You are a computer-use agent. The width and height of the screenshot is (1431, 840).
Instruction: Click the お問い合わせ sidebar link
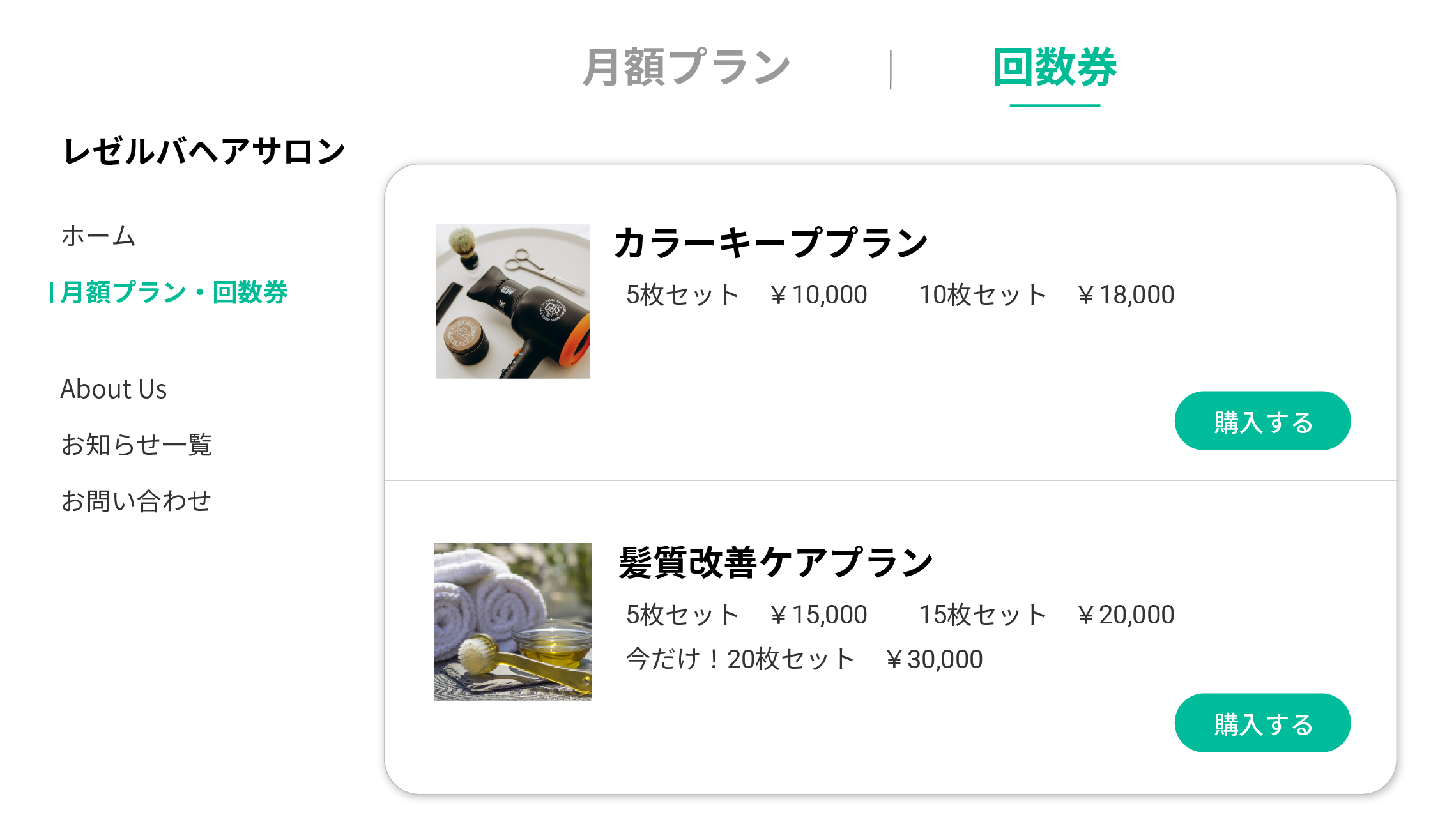tap(136, 501)
